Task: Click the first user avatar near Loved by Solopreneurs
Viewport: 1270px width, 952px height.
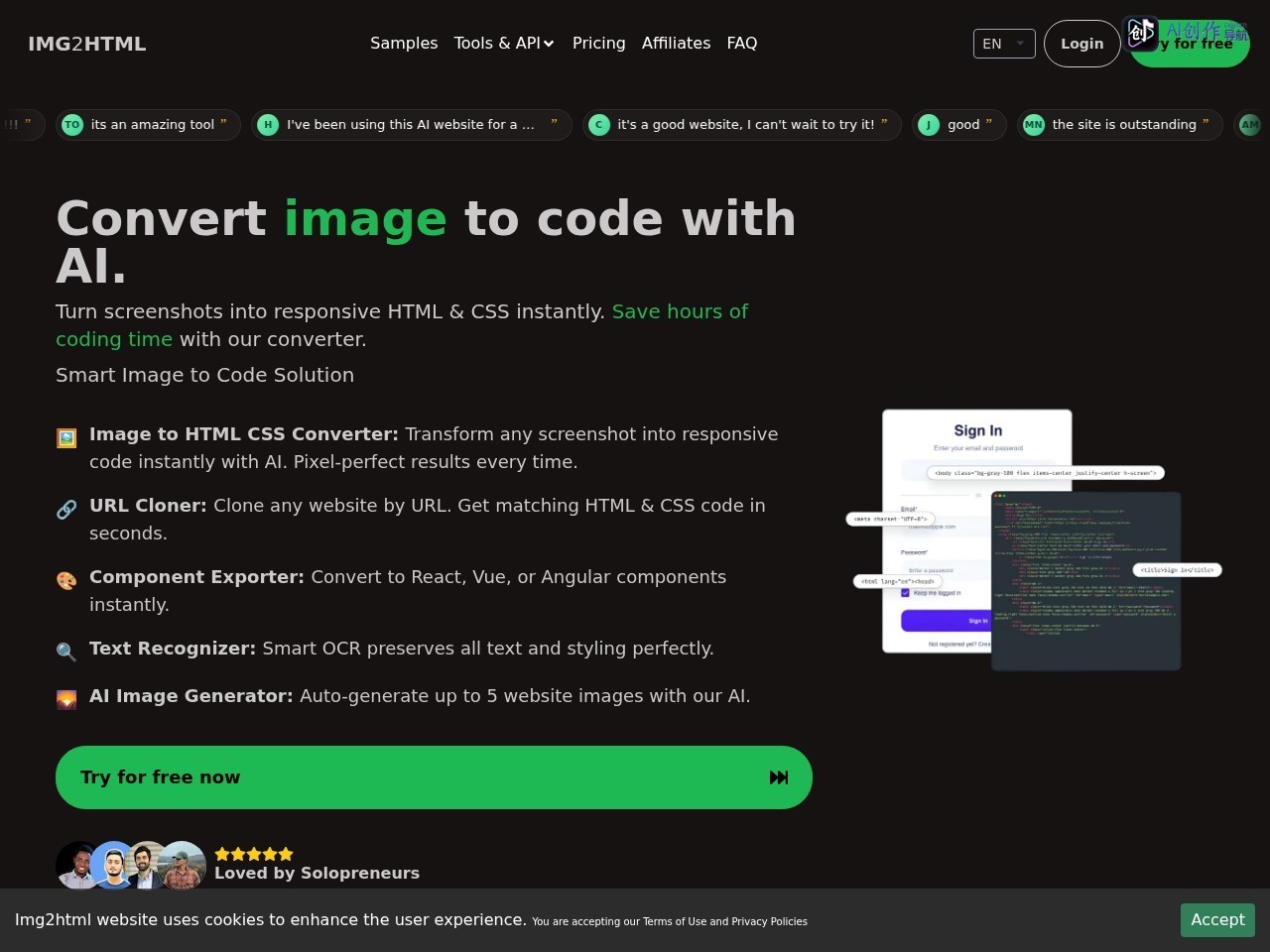Action: (77, 866)
